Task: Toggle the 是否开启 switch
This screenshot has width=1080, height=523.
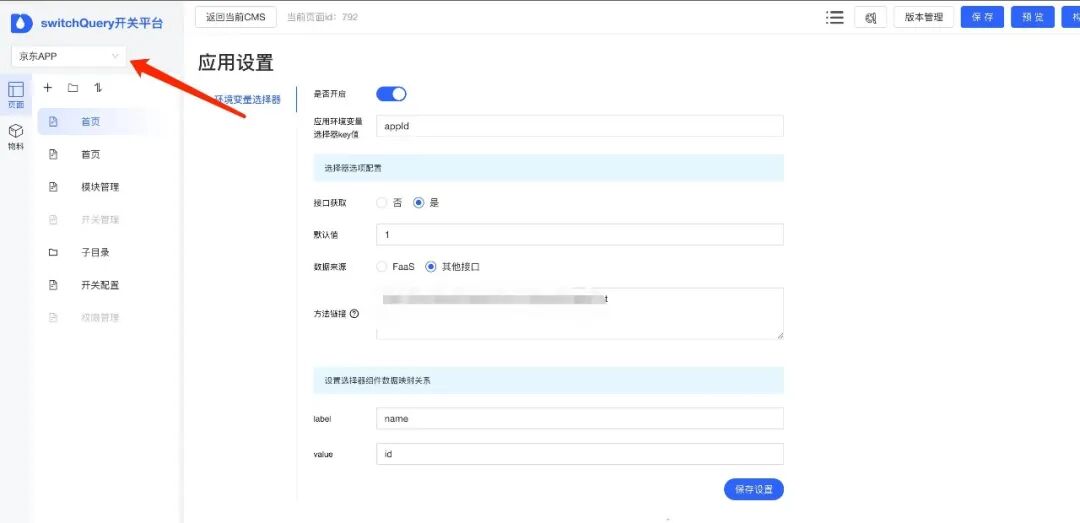Action: [391, 94]
